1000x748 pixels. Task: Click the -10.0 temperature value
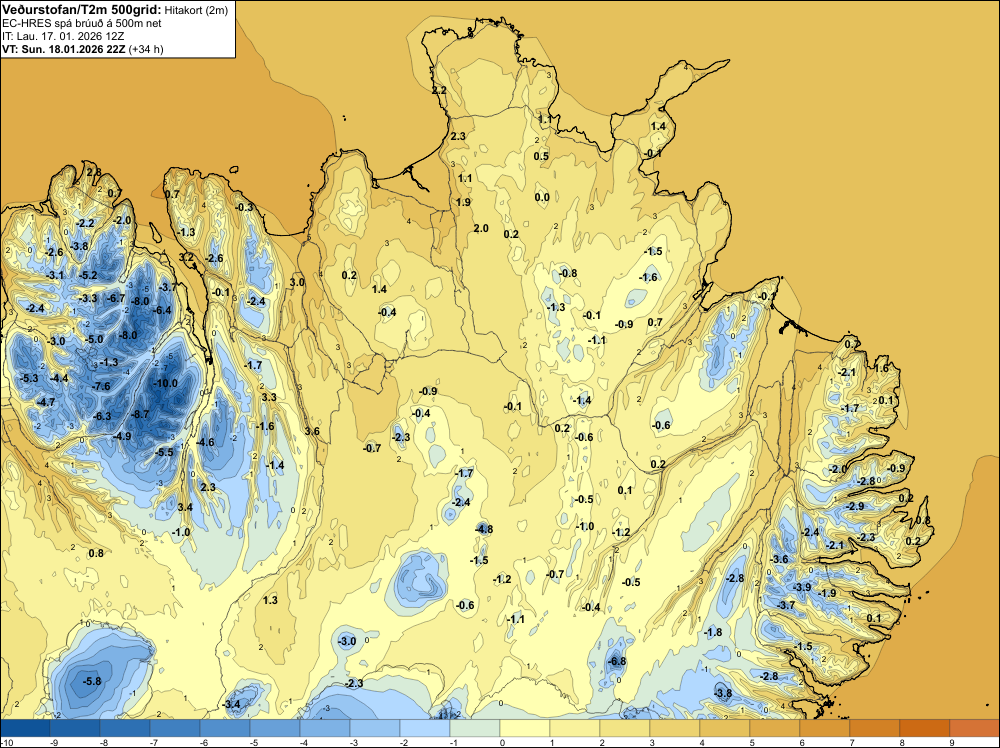pyautogui.click(x=165, y=383)
